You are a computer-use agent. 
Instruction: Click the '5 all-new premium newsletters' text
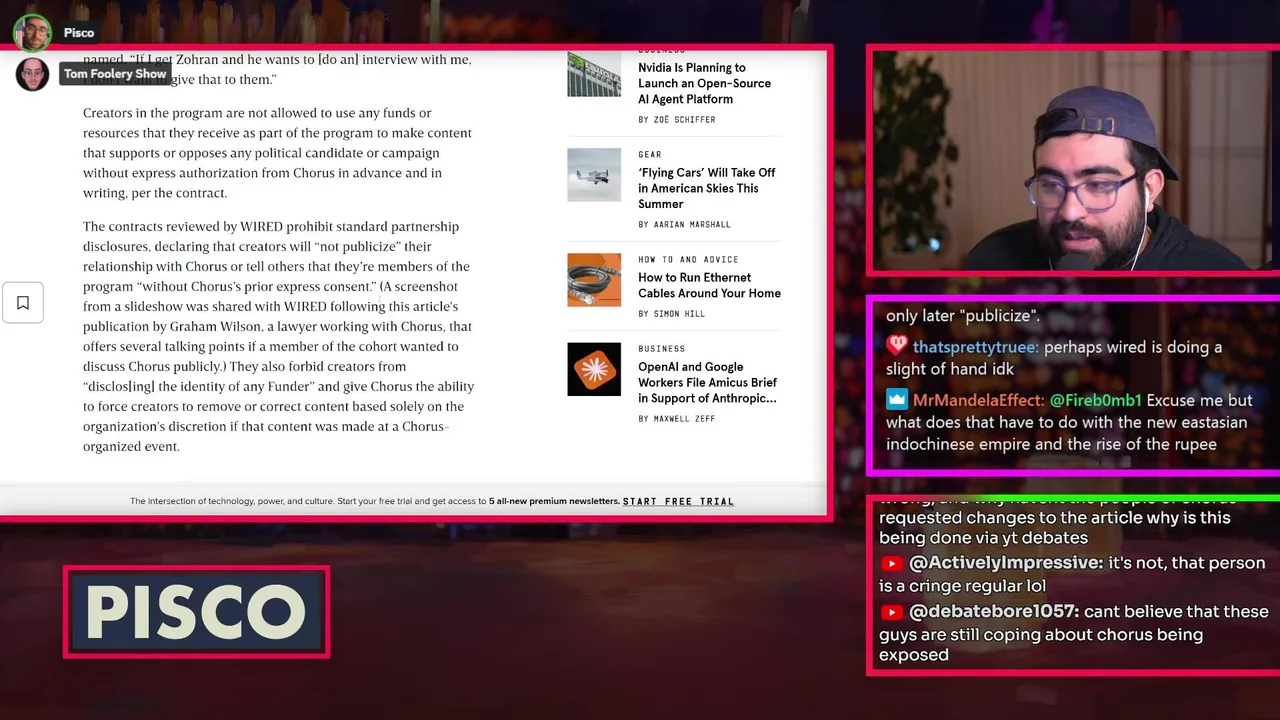[554, 501]
